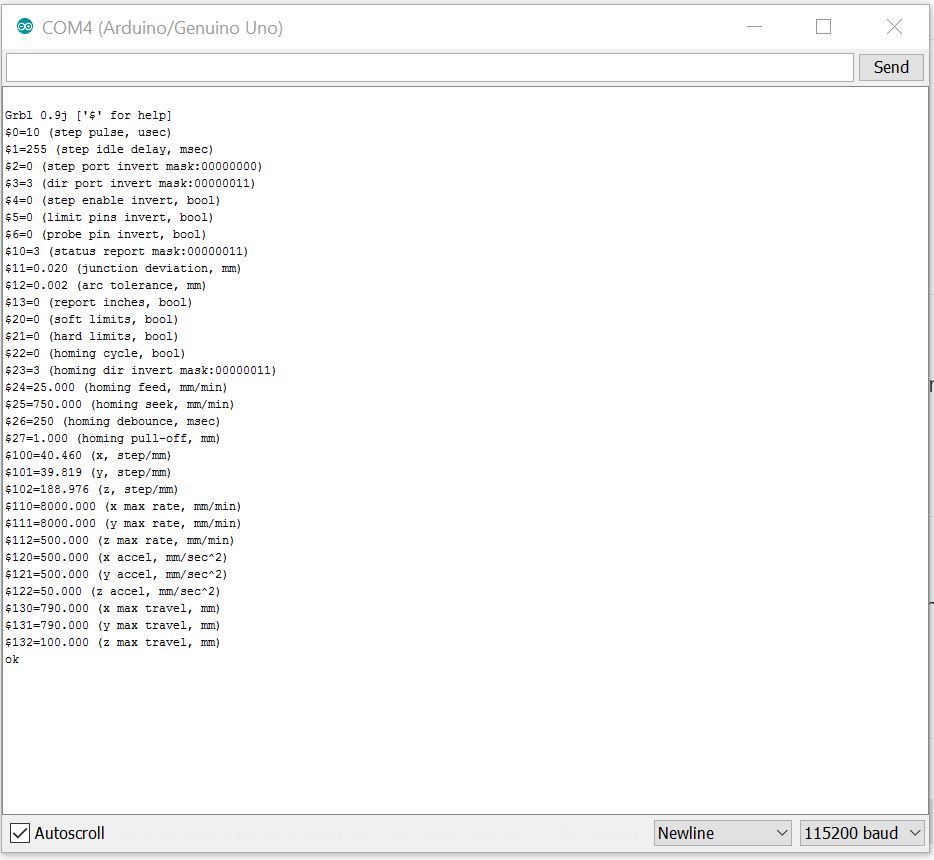Click the '$25=750.000 (homing seek, mm/min)' line
Screen dimensions: 934x860
coord(120,404)
